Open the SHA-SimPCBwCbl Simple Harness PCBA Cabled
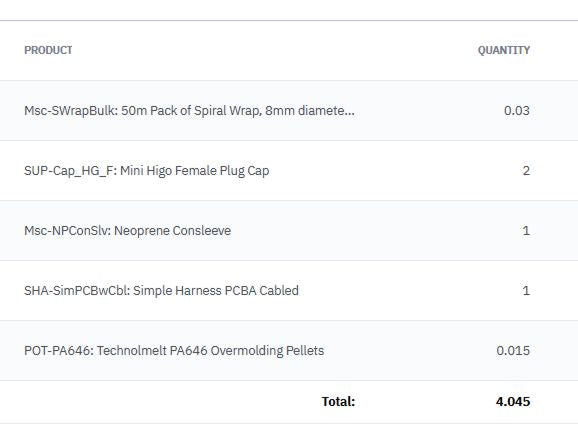The image size is (578, 442). tap(161, 290)
